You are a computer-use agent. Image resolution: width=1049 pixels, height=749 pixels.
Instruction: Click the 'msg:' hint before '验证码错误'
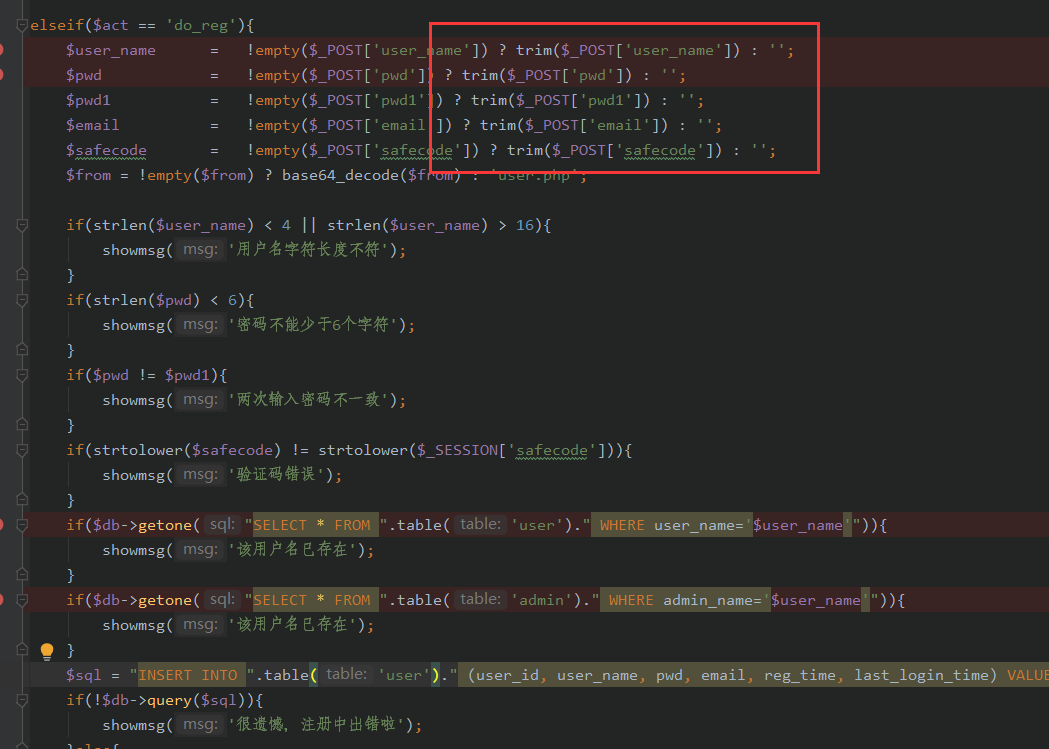coord(201,475)
